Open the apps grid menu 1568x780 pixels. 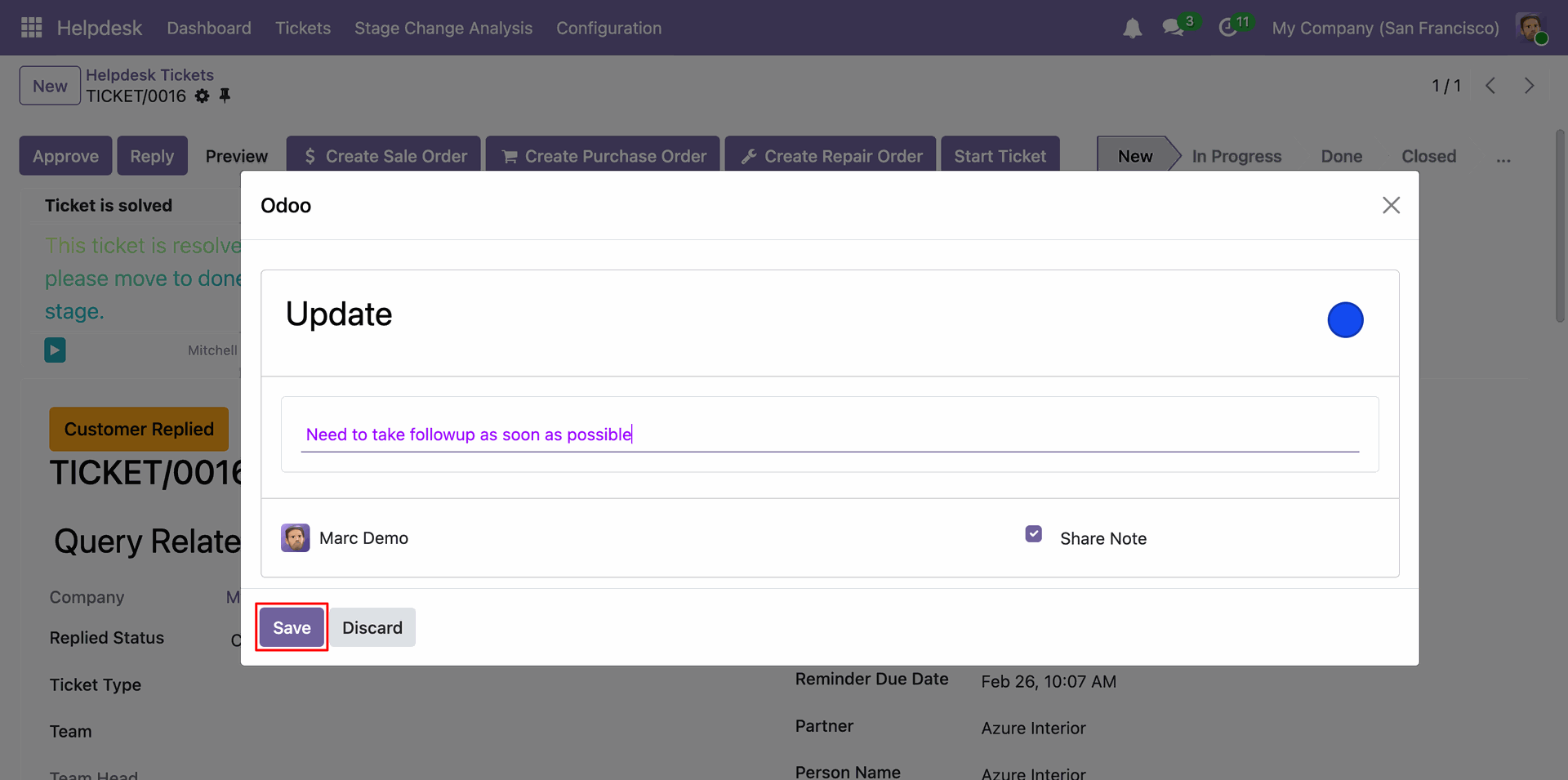[x=31, y=28]
